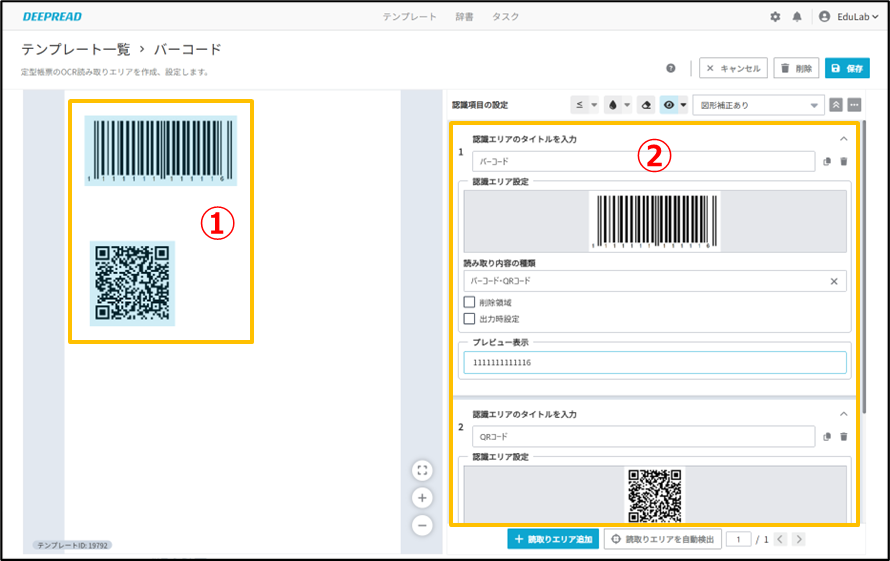Click the water drop color icon
This screenshot has height=561, width=890.
(612, 105)
